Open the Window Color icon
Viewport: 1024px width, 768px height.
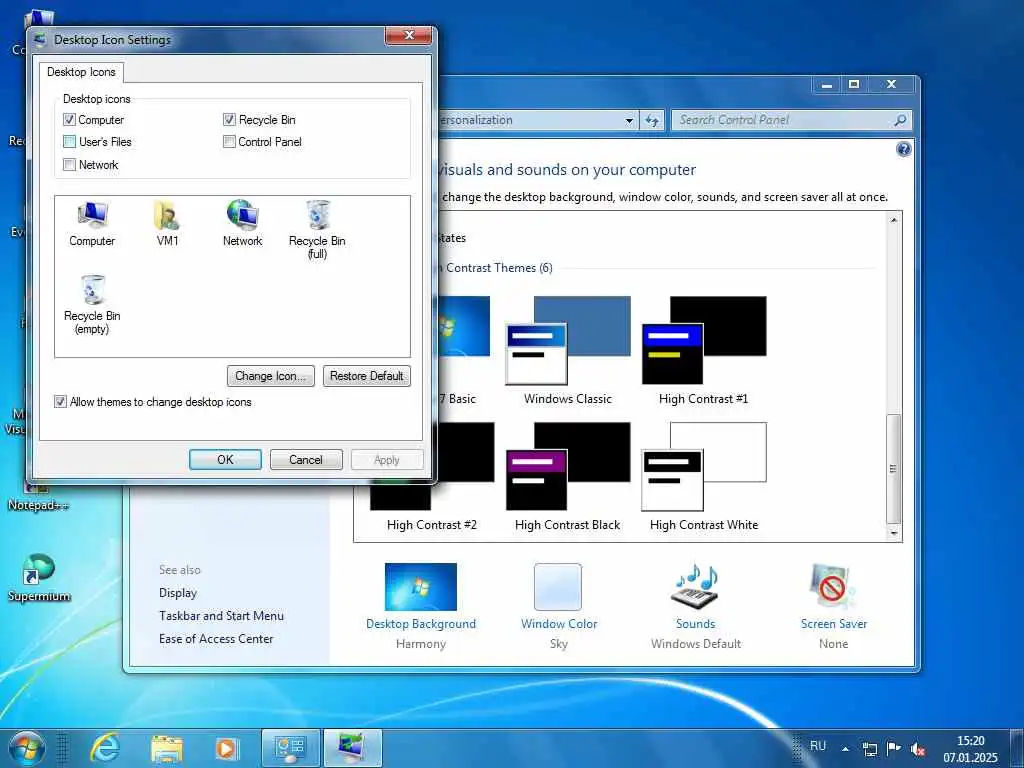click(558, 586)
